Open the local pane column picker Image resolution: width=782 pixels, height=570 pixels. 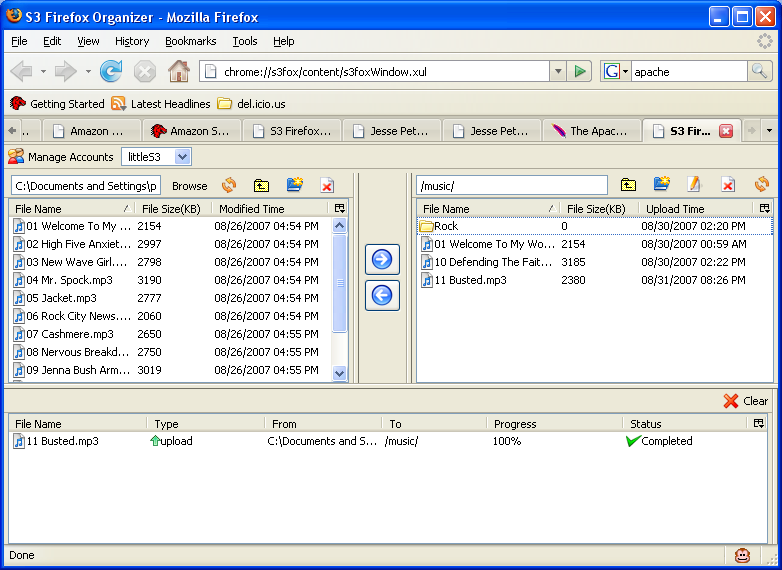click(340, 208)
